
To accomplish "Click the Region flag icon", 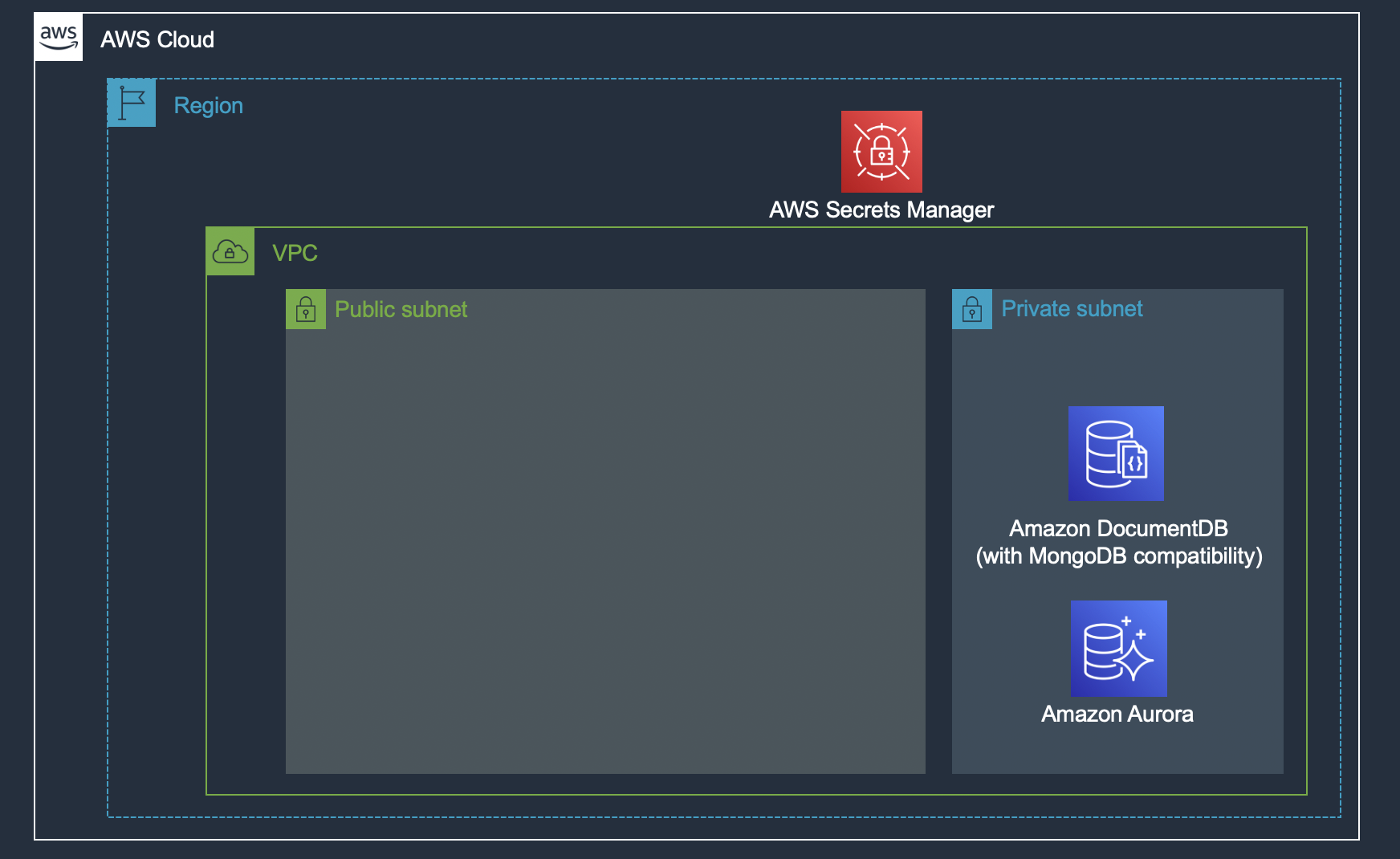I will point(132,103).
